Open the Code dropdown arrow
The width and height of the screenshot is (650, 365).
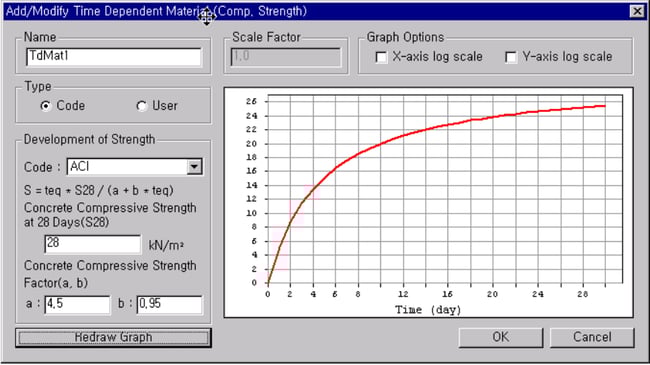click(x=194, y=167)
